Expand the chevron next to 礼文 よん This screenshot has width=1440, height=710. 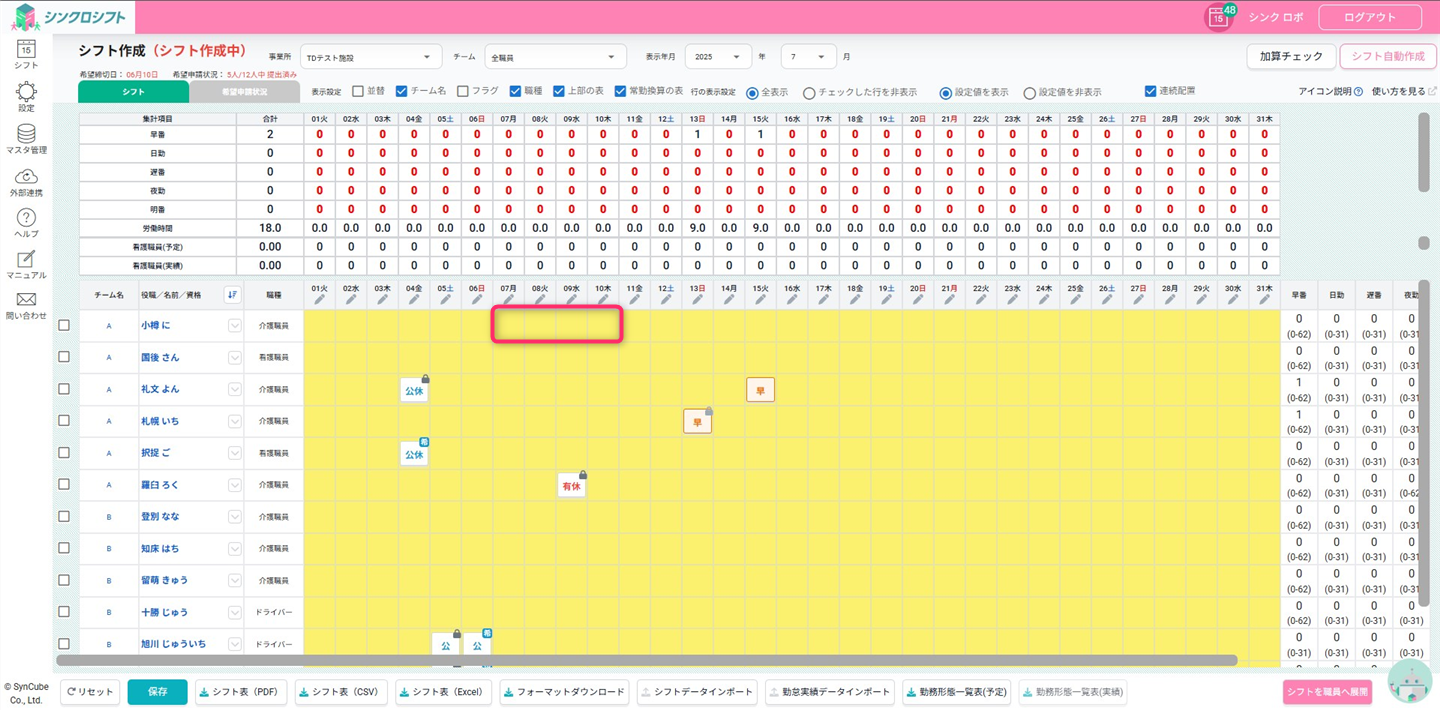coord(234,390)
